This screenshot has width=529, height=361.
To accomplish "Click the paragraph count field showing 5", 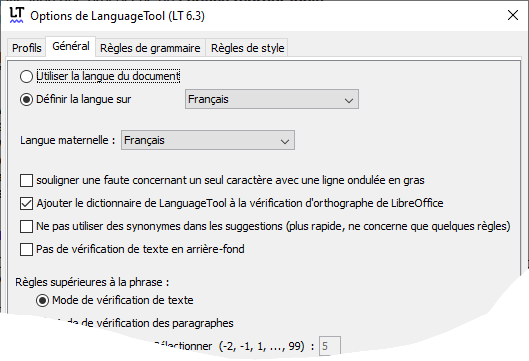I will tap(330, 346).
